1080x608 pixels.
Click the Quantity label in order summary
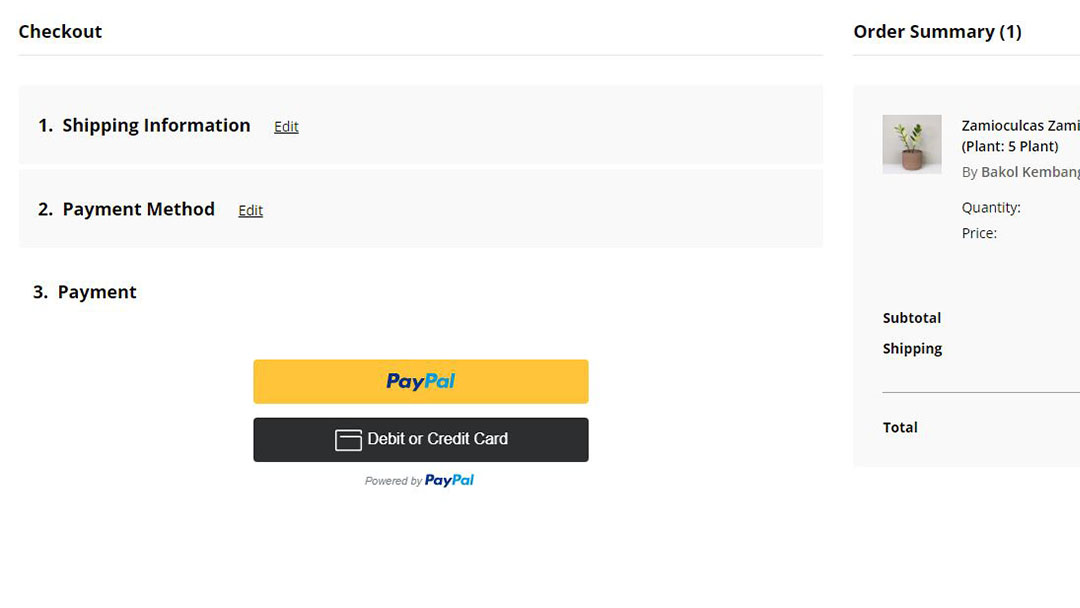pos(990,208)
